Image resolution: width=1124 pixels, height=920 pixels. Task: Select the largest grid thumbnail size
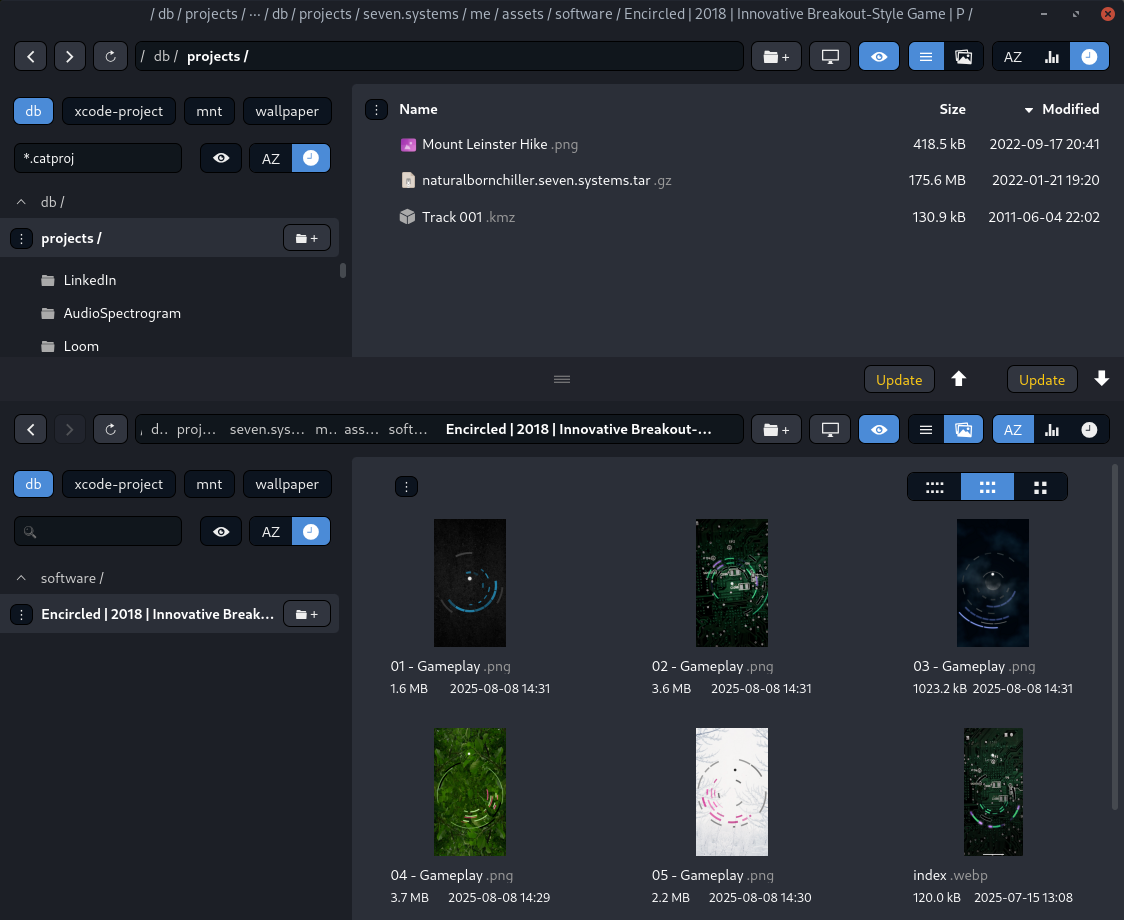[1040, 487]
